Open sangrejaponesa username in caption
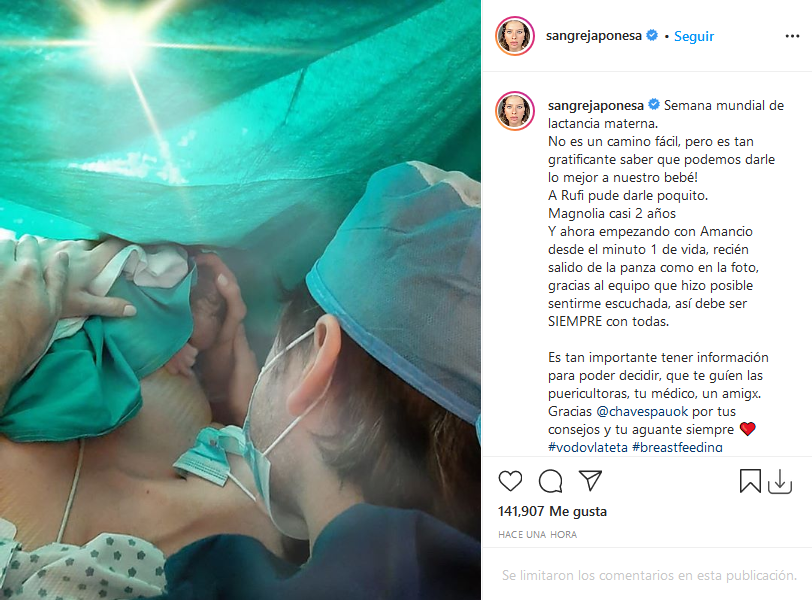 (x=596, y=106)
